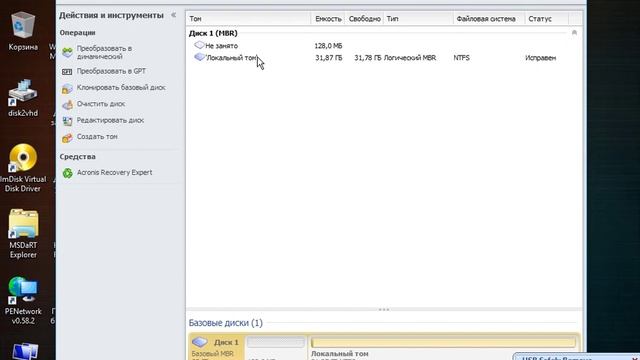This screenshot has height=360, width=640.
Task: Choose Редактировать диск operation
Action: (110, 120)
